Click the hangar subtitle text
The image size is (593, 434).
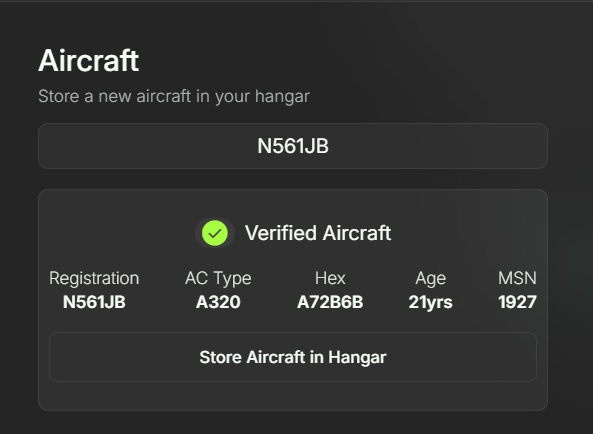pyautogui.click(x=174, y=96)
